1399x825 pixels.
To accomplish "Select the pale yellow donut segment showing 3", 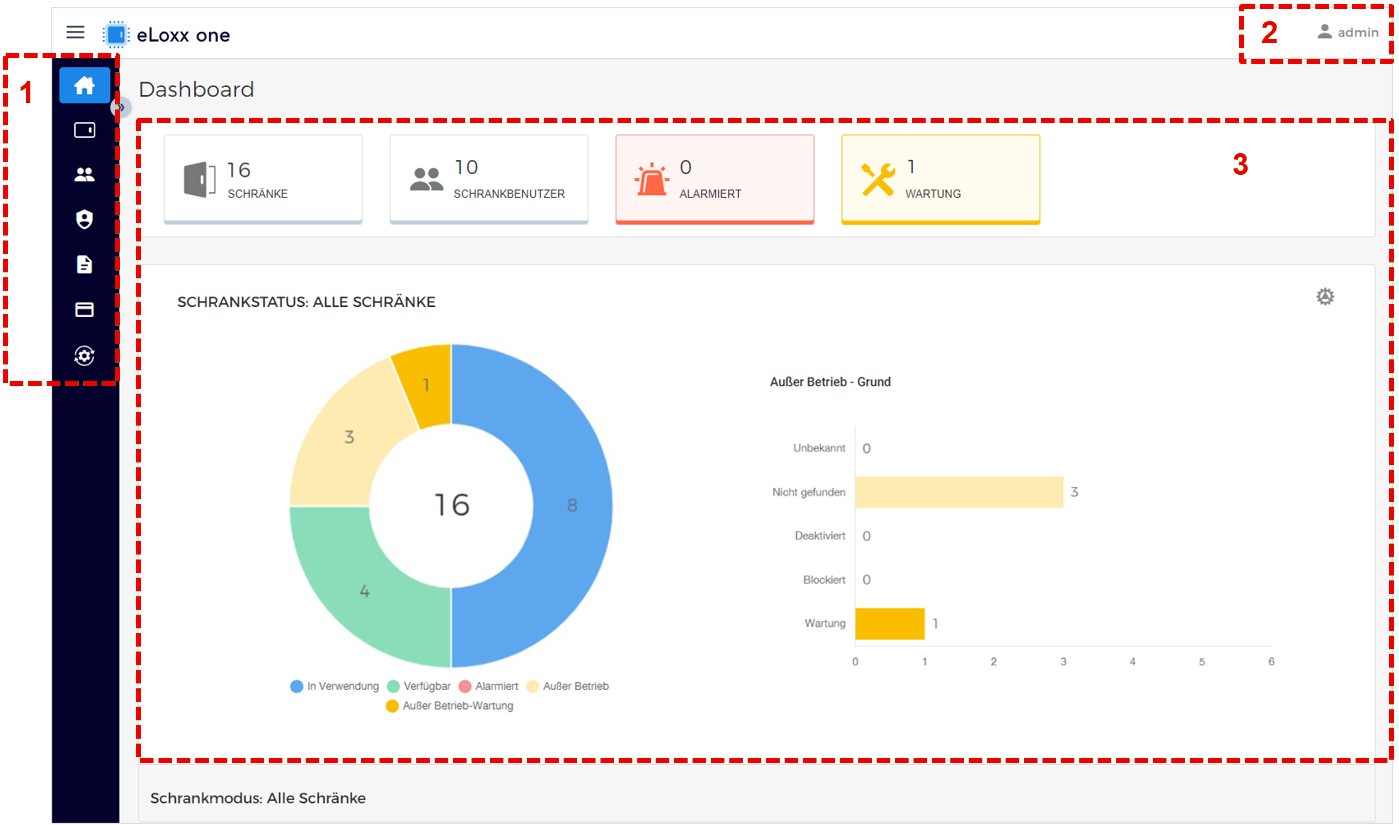I will [349, 437].
